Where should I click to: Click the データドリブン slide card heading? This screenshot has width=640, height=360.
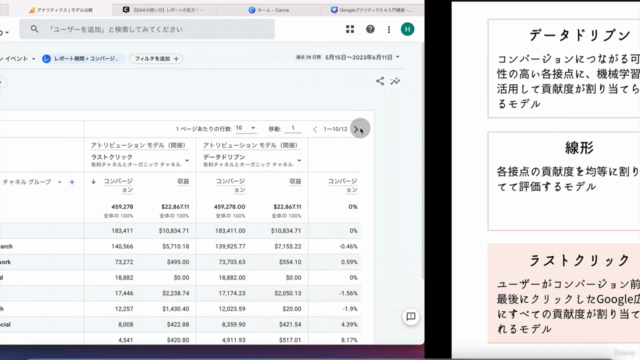pos(579,35)
